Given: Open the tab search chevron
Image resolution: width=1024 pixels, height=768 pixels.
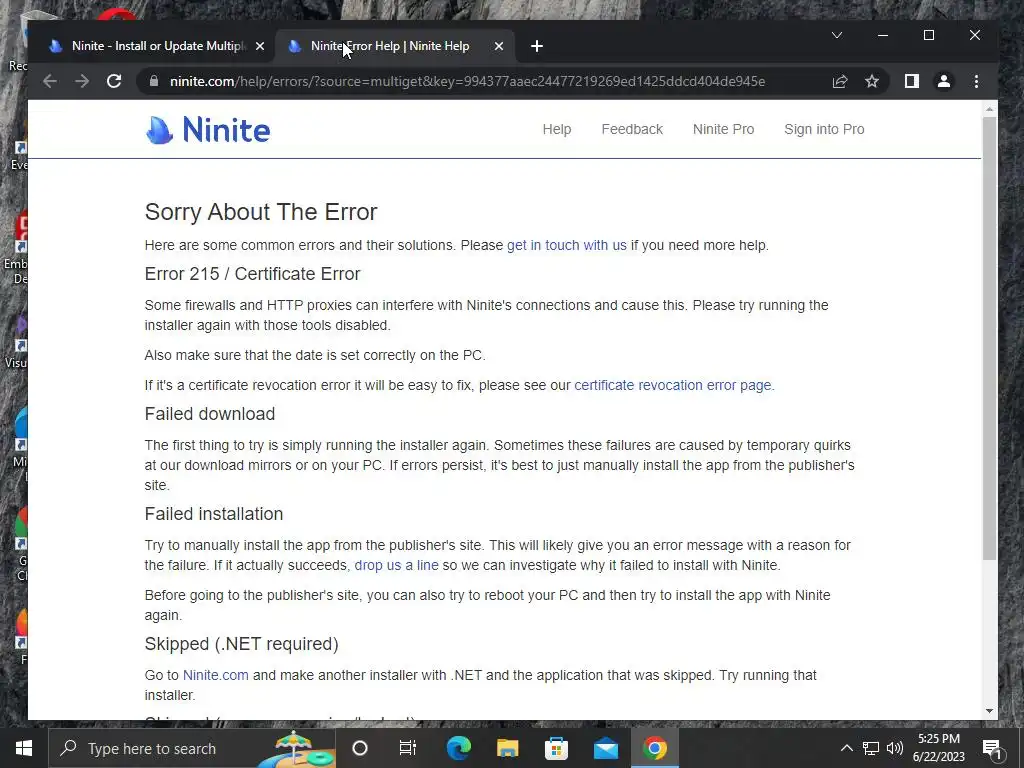Looking at the screenshot, I should [837, 35].
